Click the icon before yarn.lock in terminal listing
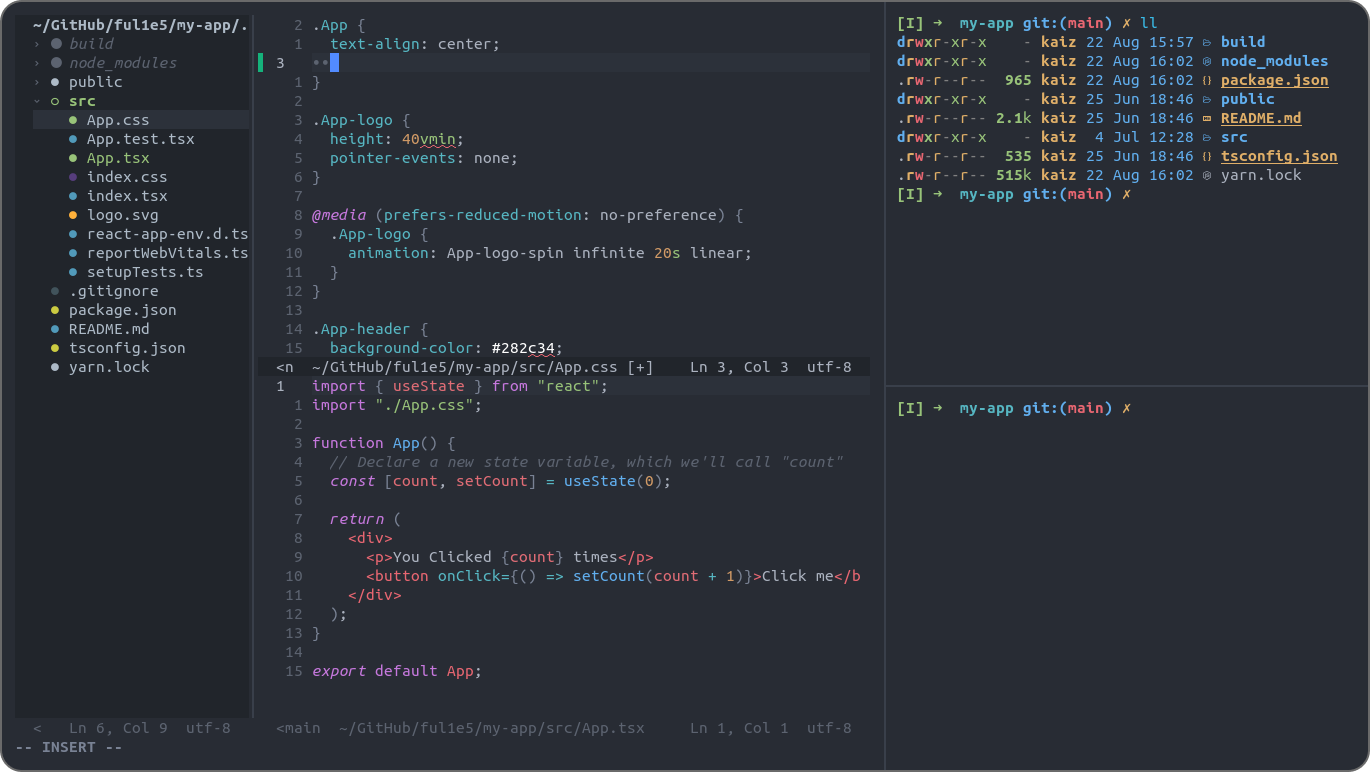Image resolution: width=1370 pixels, height=772 pixels. pos(1207,175)
